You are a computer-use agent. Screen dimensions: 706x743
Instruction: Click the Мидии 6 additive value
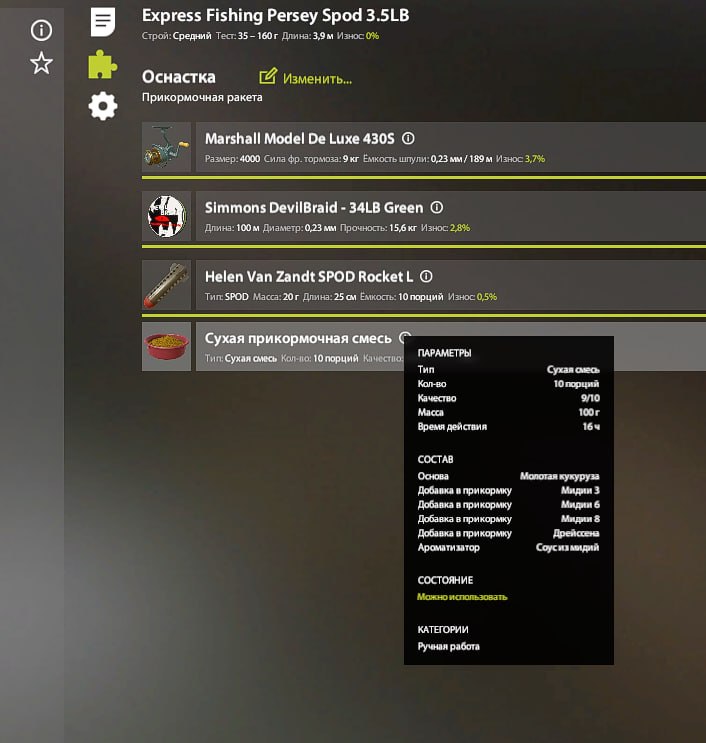coord(580,505)
